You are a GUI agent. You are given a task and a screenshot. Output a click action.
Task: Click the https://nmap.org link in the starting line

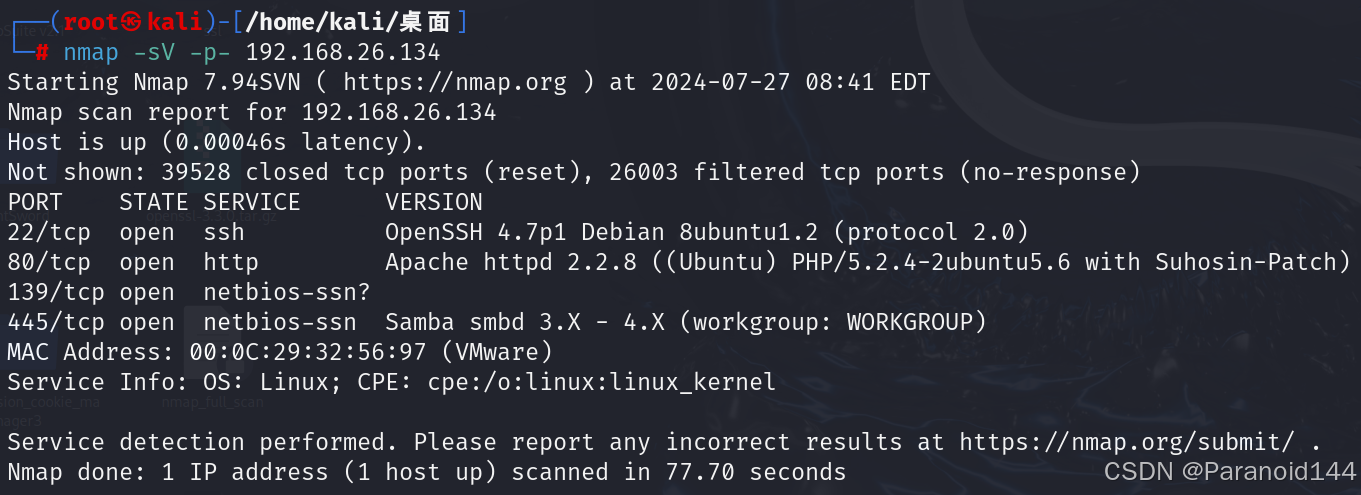tap(454, 82)
